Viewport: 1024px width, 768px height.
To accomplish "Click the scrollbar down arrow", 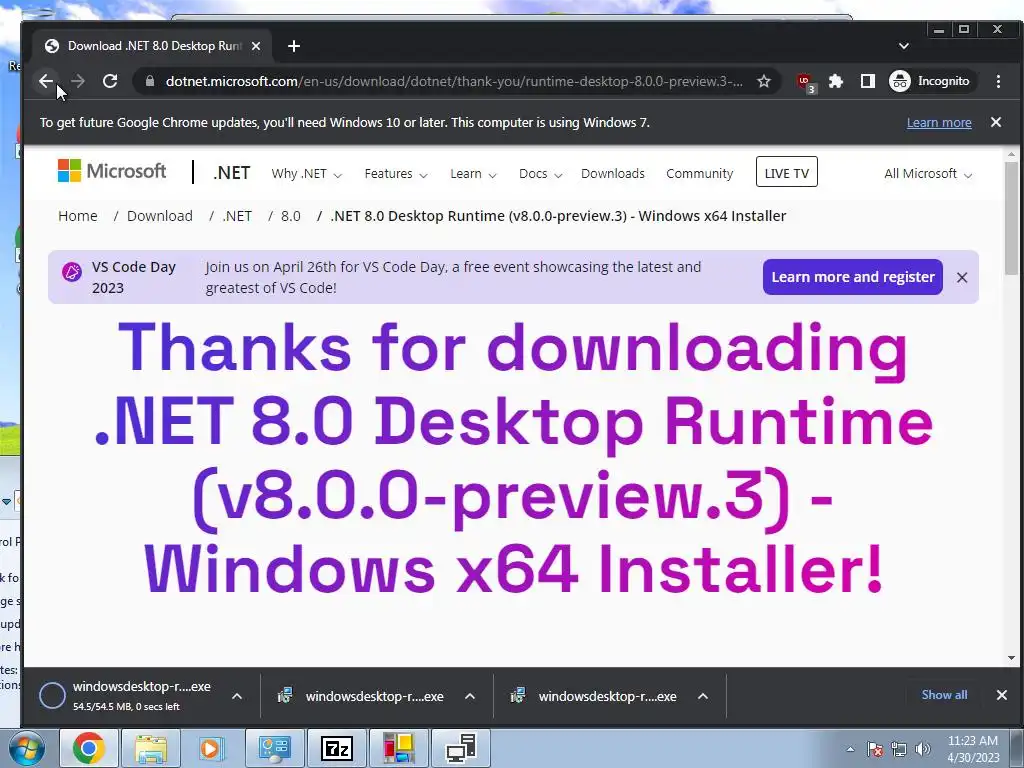I will pos(1011,658).
